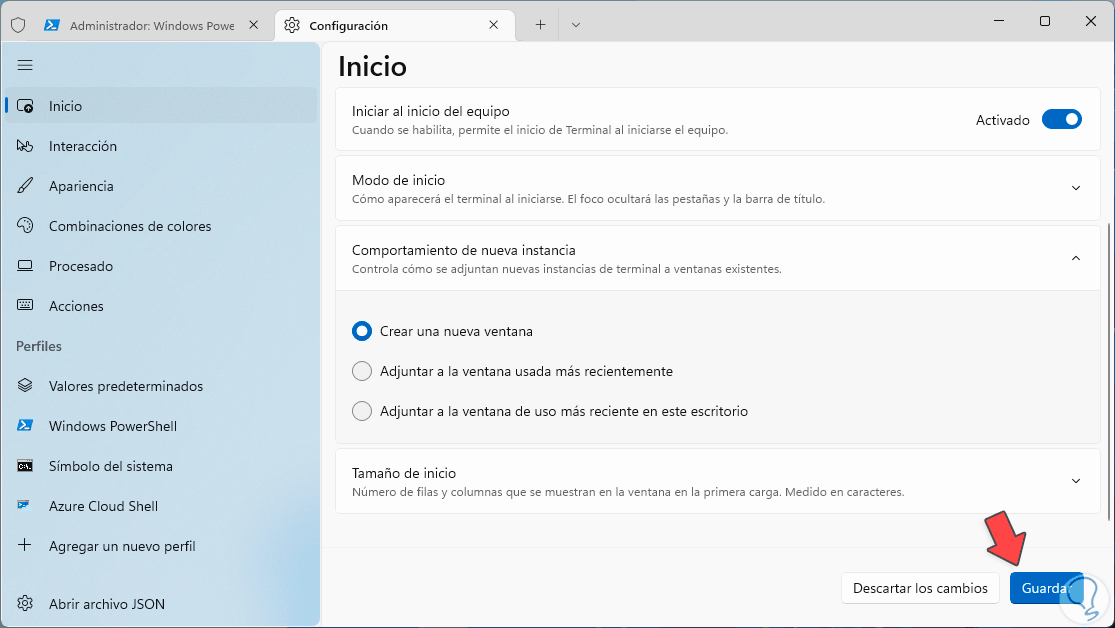This screenshot has width=1115, height=628.
Task: Collapse Comportamiento de nueva instancia section
Action: click(x=1076, y=258)
